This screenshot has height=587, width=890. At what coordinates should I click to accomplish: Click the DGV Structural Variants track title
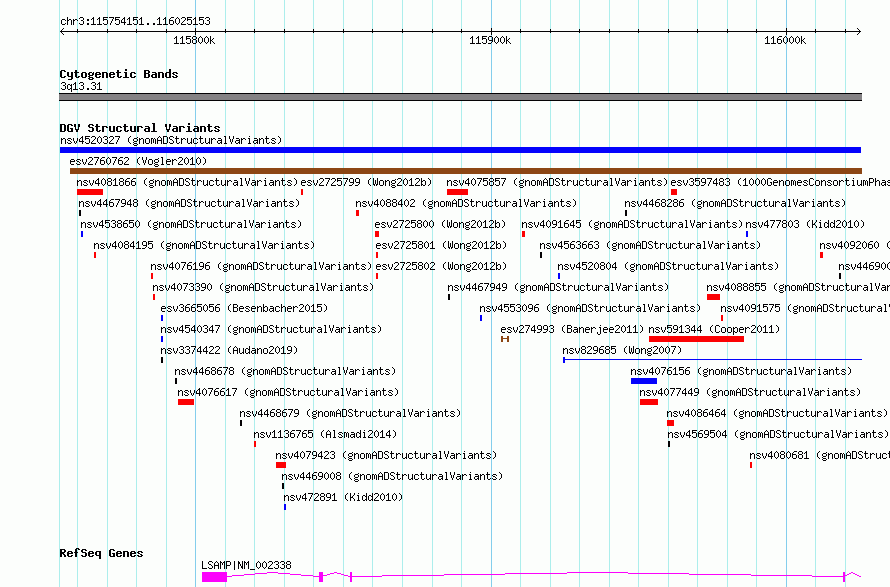point(140,128)
